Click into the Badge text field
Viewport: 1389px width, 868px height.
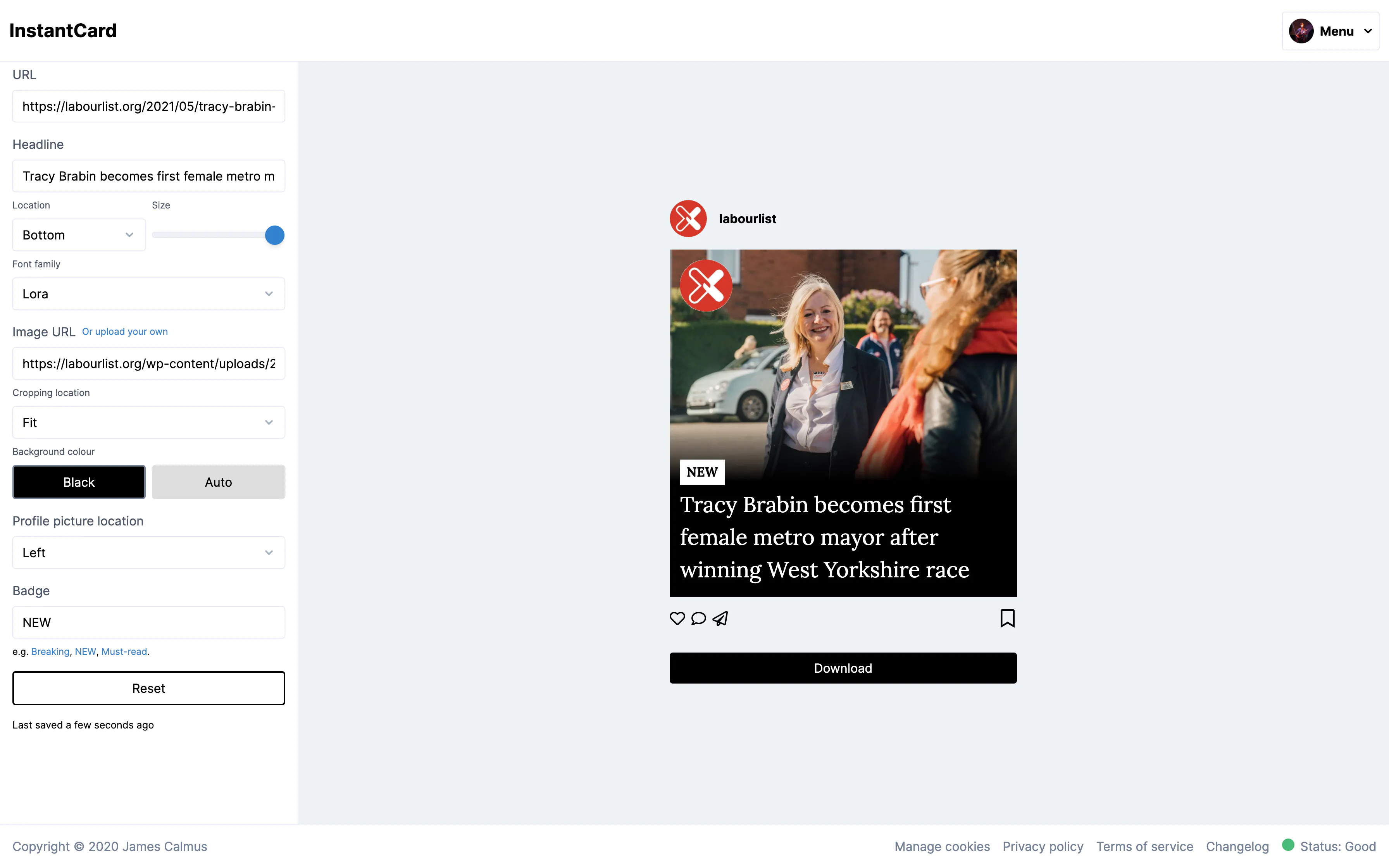click(x=149, y=622)
